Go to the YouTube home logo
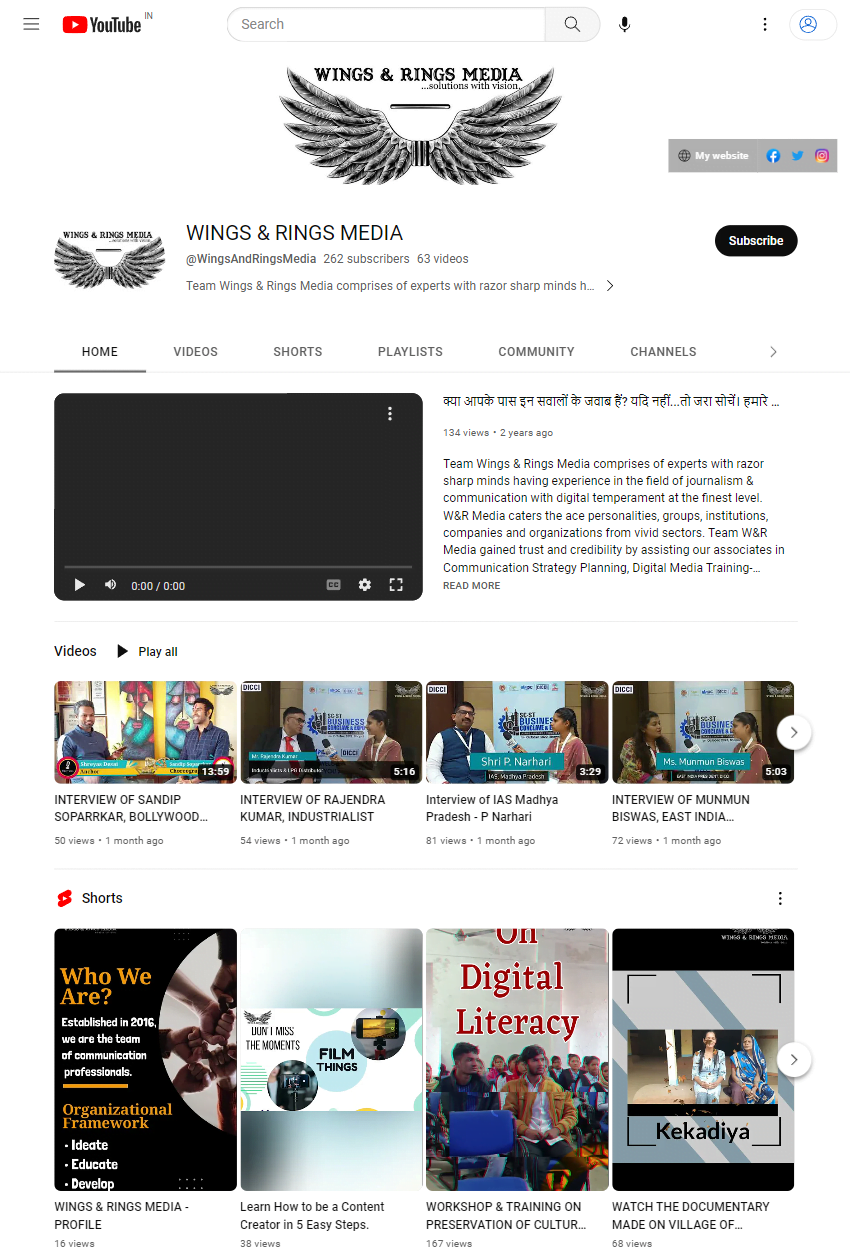This screenshot has width=850, height=1252. click(101, 24)
